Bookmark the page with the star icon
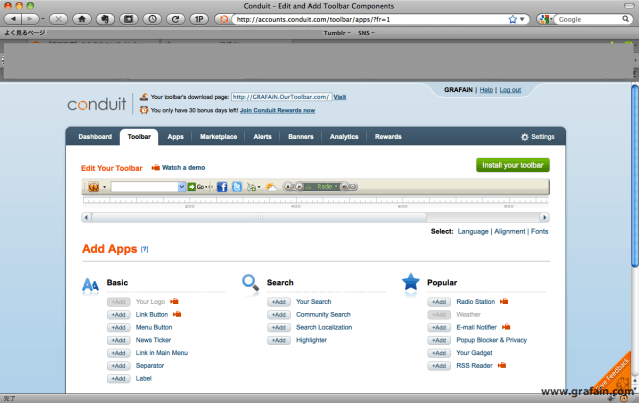Image resolution: width=639 pixels, height=403 pixels. coord(512,19)
